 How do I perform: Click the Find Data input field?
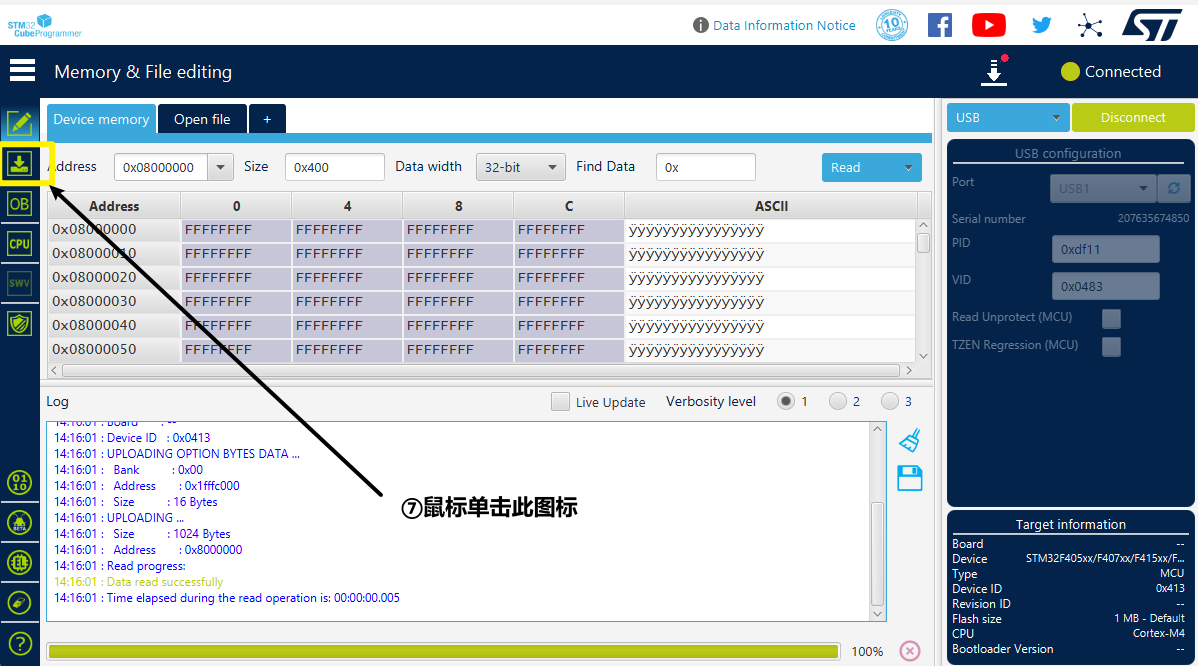click(705, 168)
